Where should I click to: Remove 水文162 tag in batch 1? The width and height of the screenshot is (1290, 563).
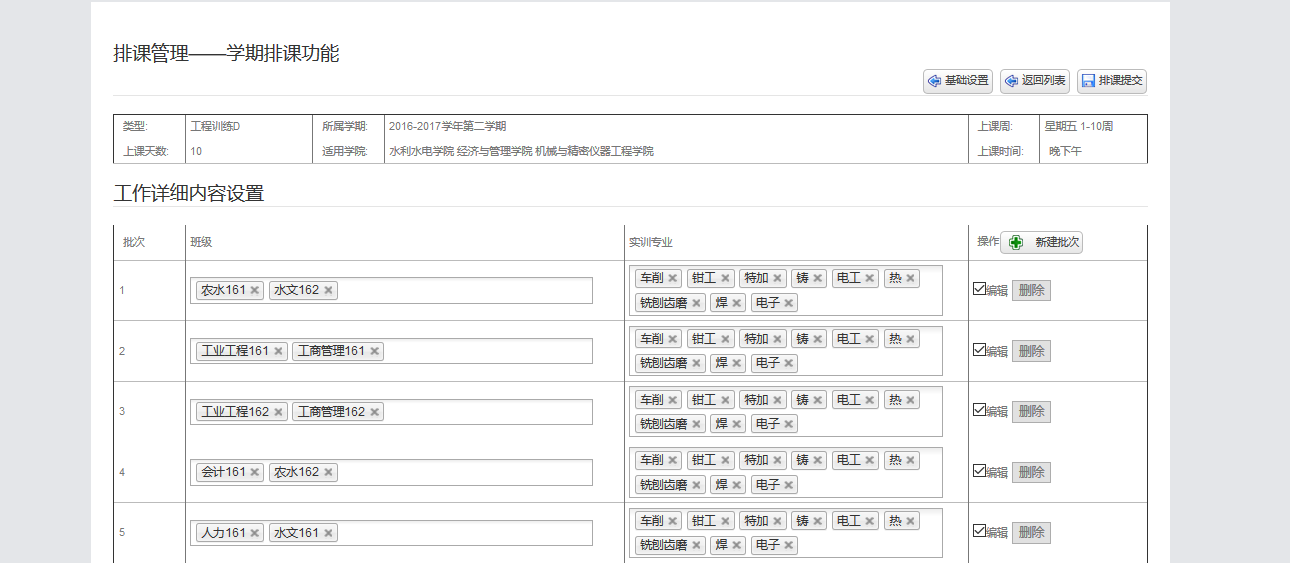(328, 290)
